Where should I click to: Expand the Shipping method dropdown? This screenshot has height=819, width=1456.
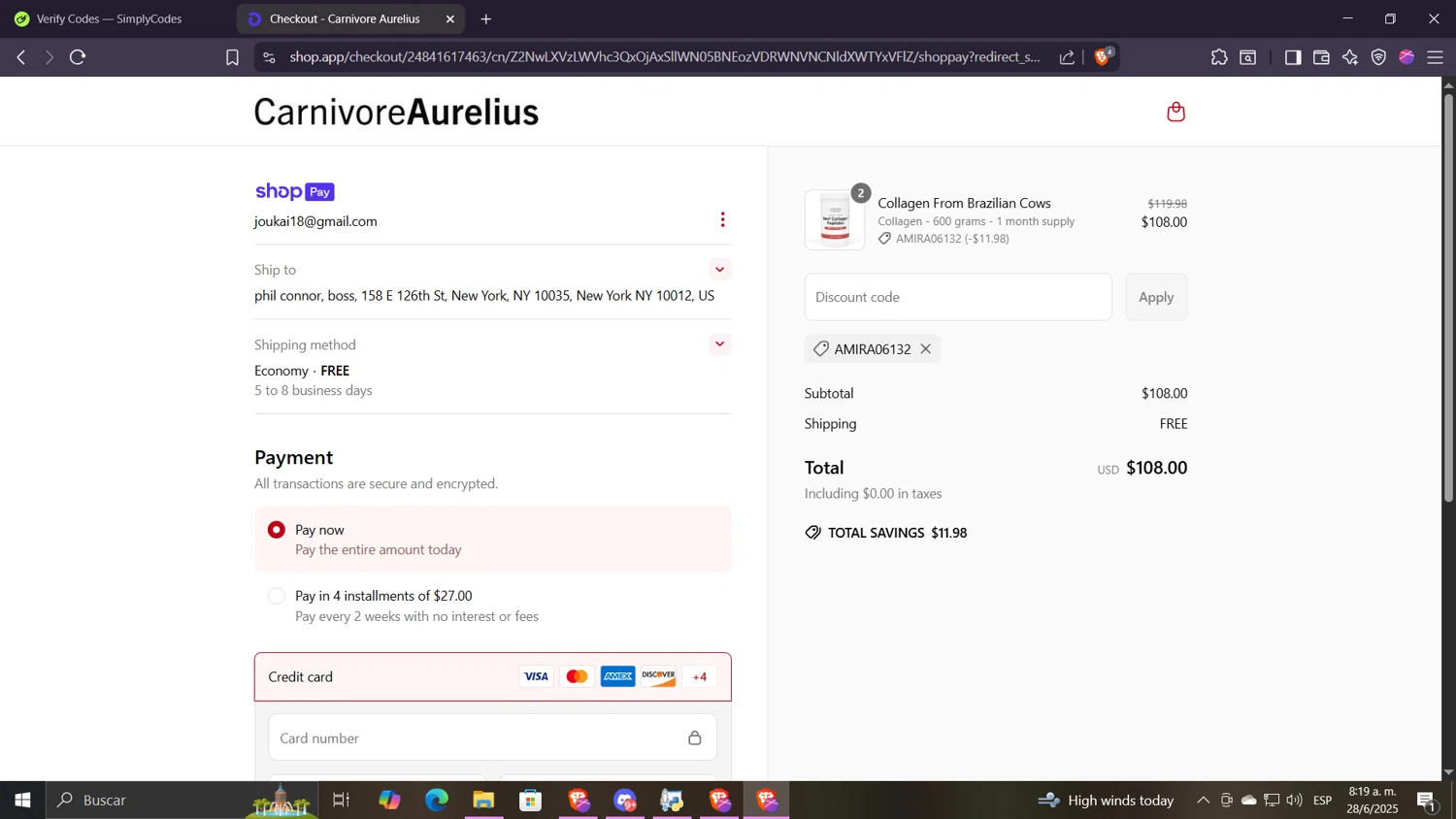719,344
